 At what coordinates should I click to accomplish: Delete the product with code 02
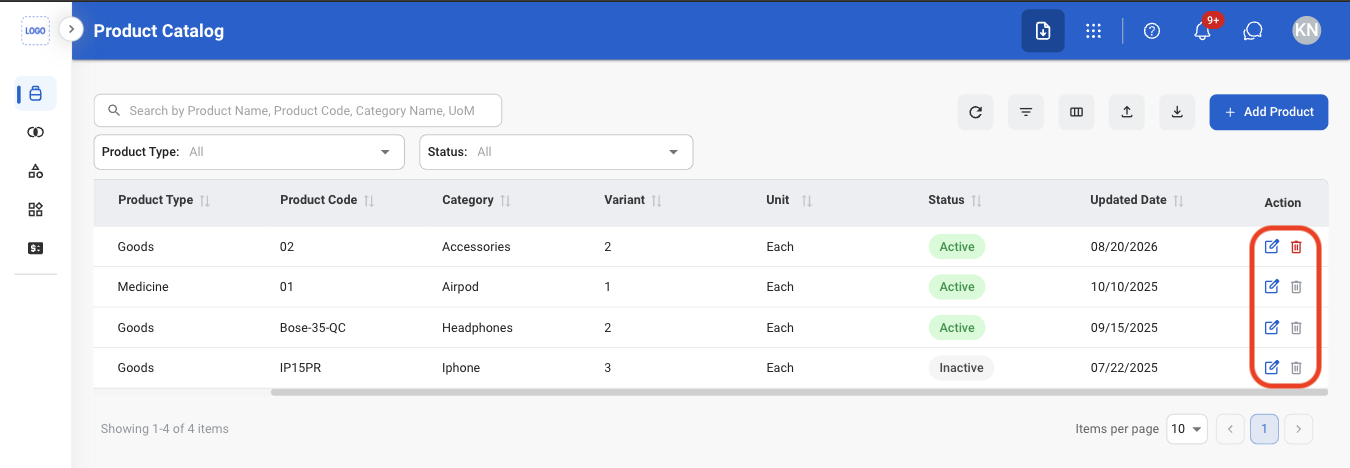[x=1296, y=247]
